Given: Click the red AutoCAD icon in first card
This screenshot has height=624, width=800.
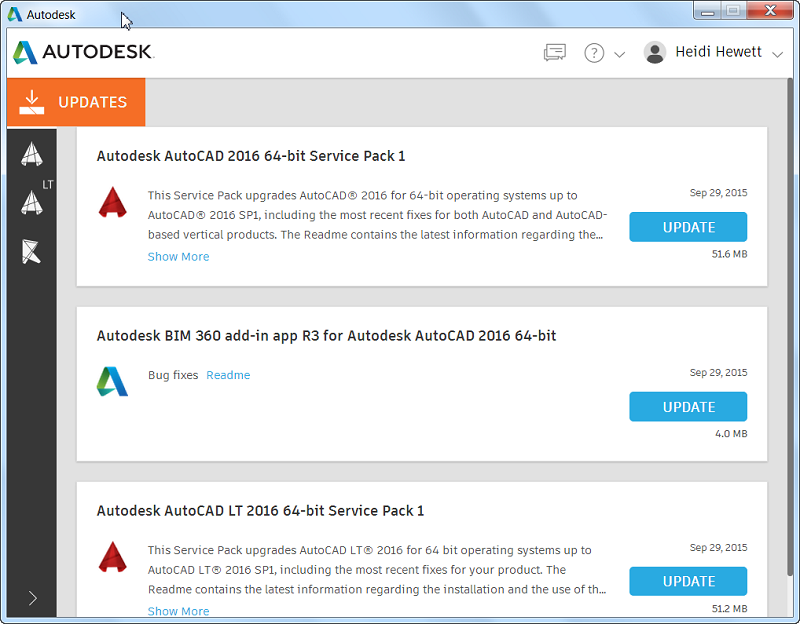Looking at the screenshot, I should coord(112,203).
